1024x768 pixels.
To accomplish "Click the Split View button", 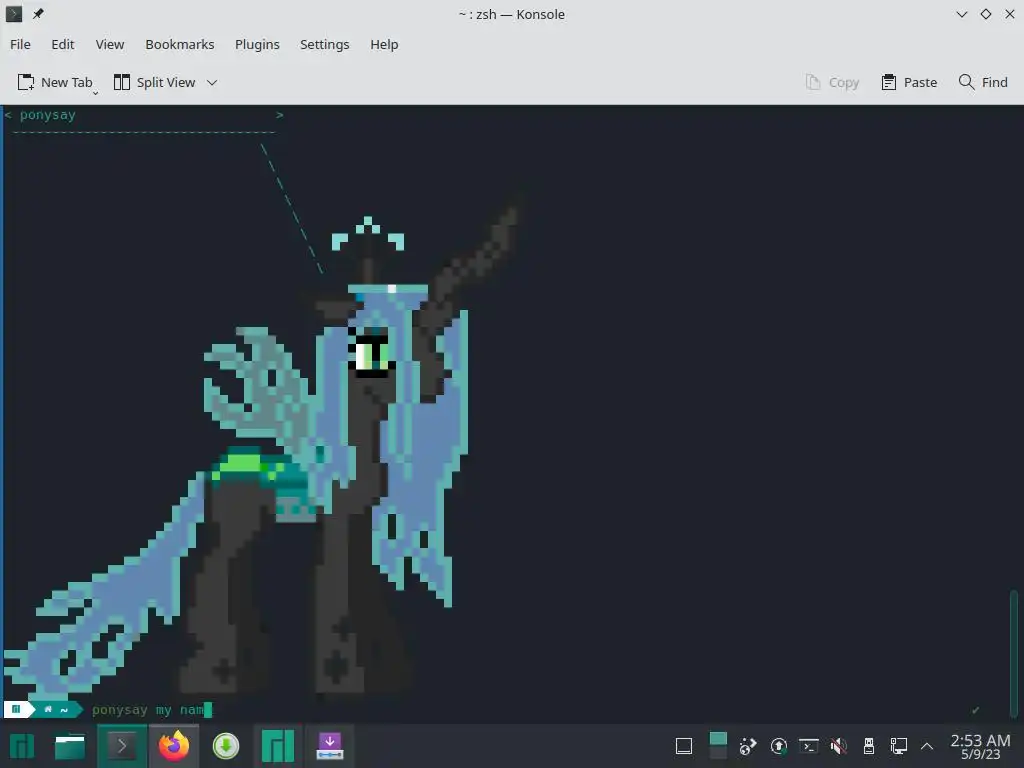I will click(155, 82).
